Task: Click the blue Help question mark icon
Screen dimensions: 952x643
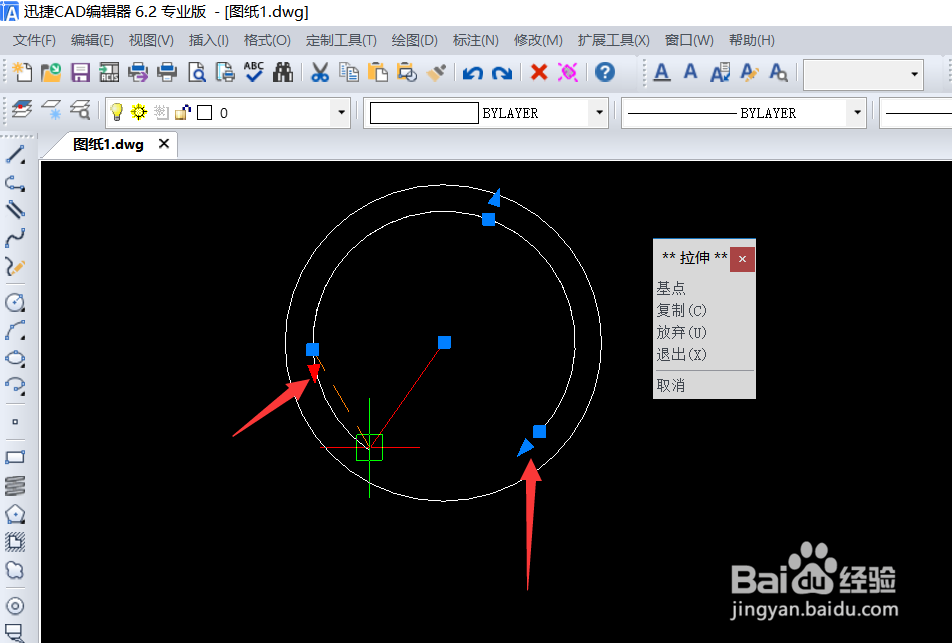Action: 605,72
